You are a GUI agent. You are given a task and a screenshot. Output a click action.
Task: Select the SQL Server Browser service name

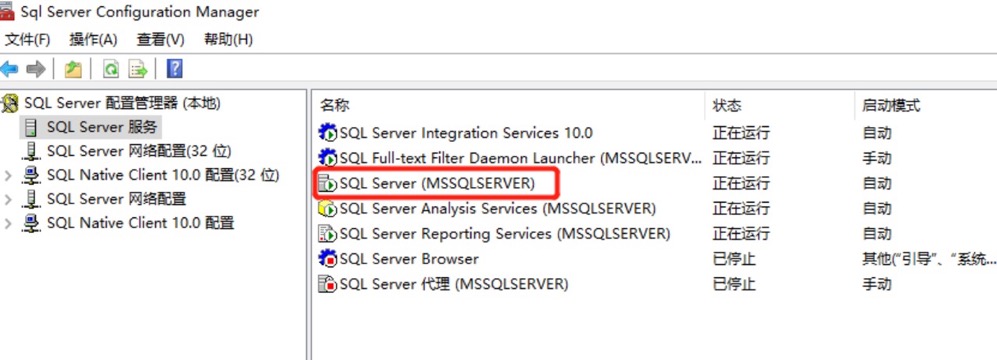(409, 259)
